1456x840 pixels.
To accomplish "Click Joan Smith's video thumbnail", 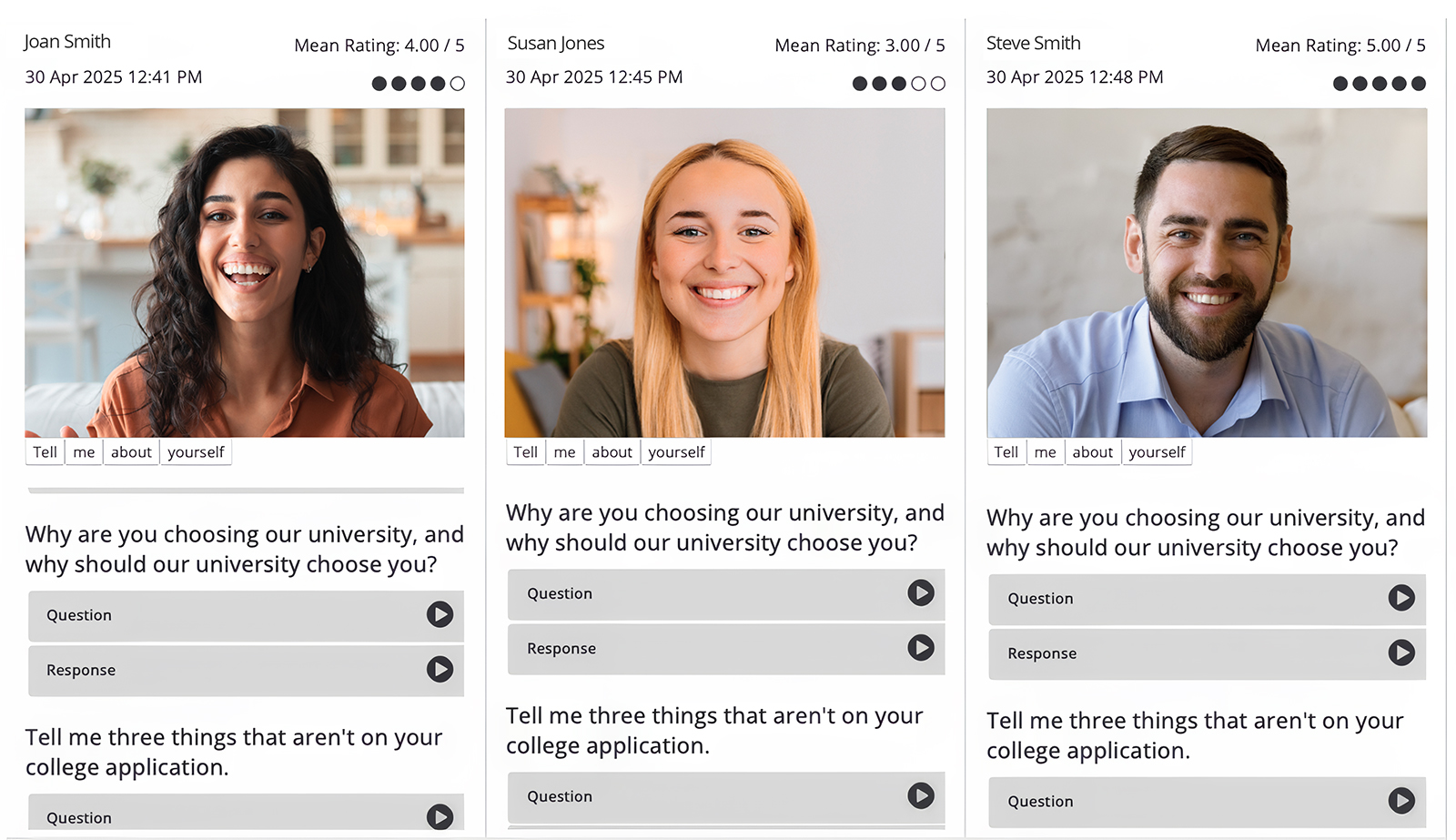I will click(244, 272).
